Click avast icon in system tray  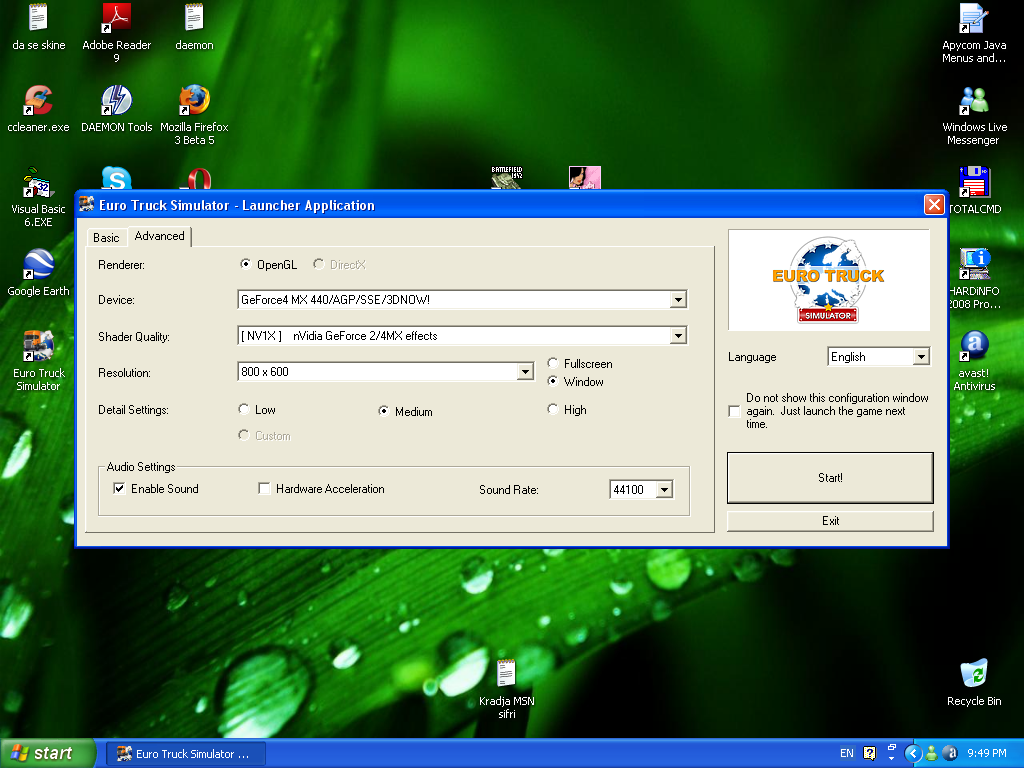950,753
